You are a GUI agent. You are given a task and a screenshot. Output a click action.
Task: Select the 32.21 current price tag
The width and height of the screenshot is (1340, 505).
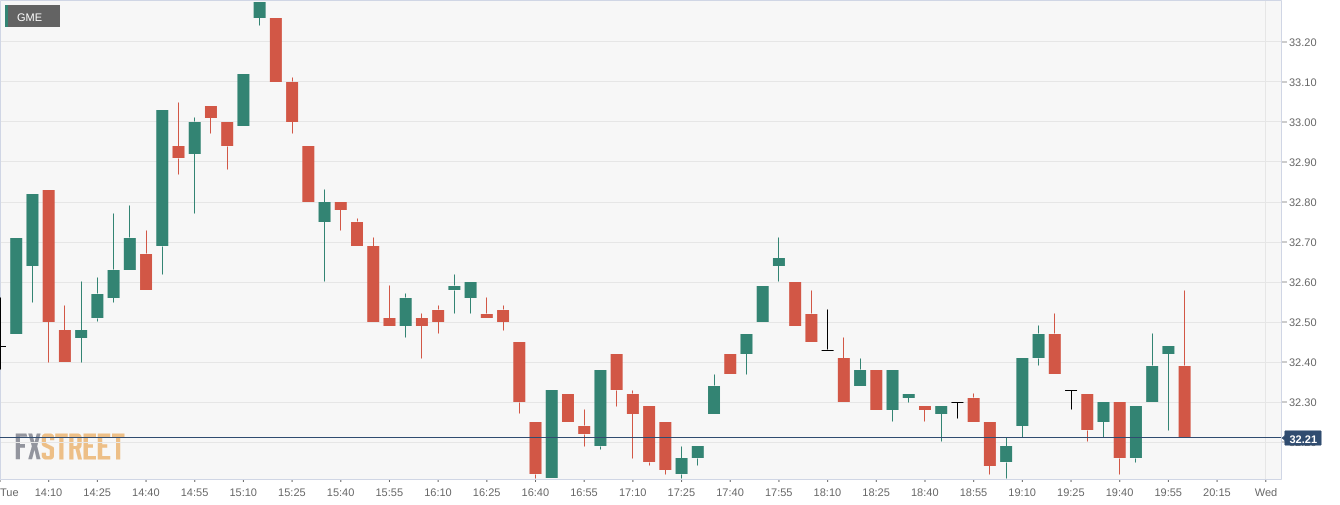1302,439
